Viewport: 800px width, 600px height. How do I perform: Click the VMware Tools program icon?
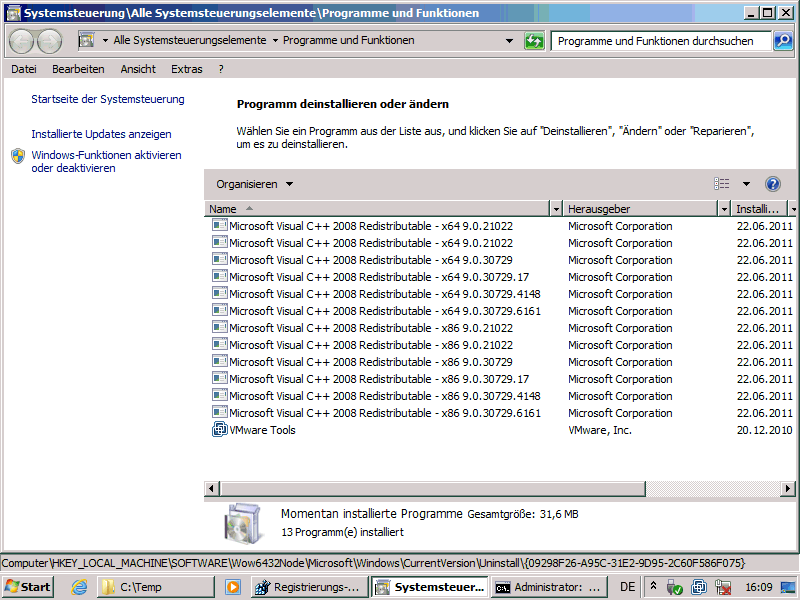click(220, 430)
